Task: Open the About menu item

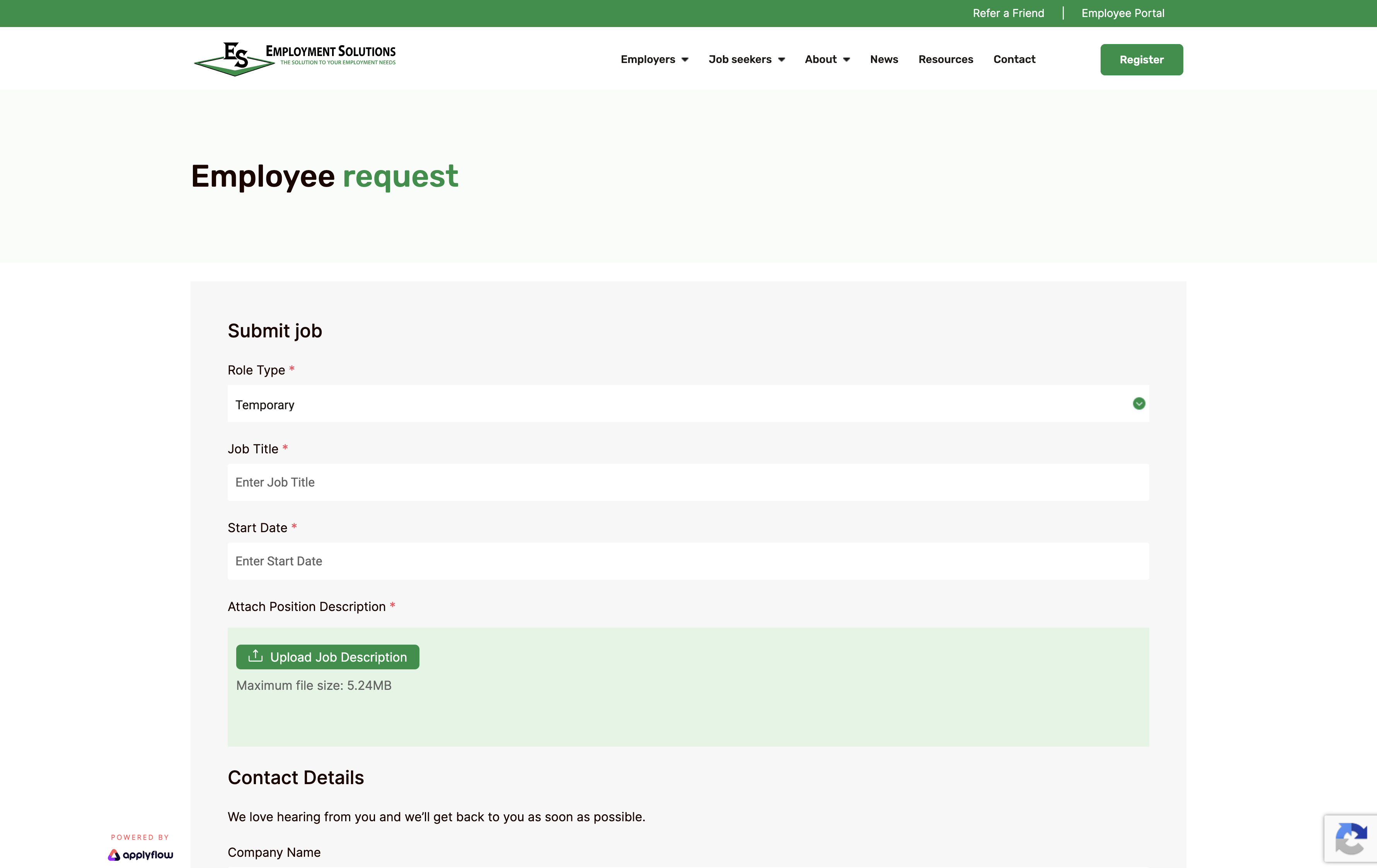Action: click(820, 60)
